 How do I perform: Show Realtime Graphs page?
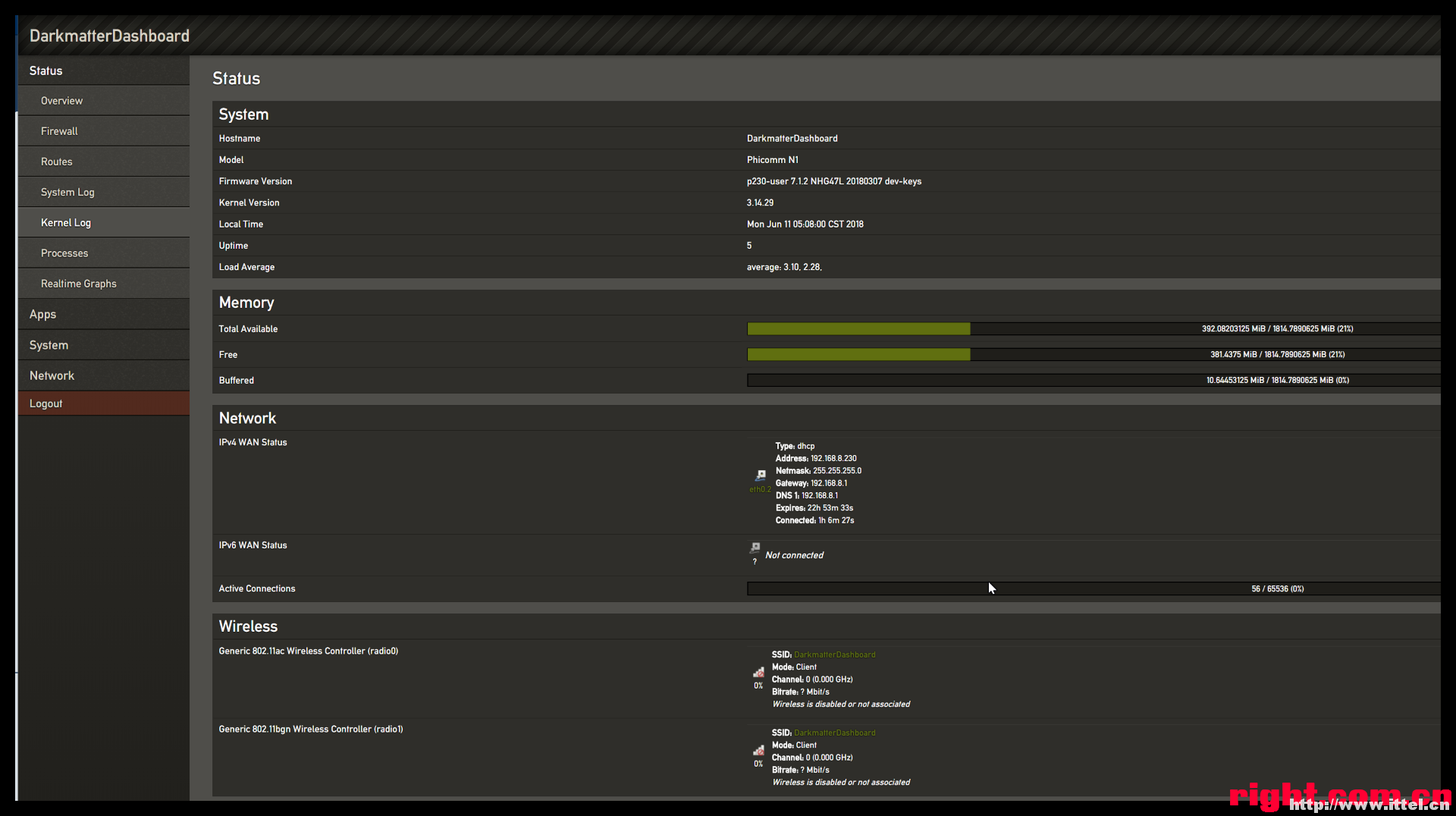tap(104, 284)
